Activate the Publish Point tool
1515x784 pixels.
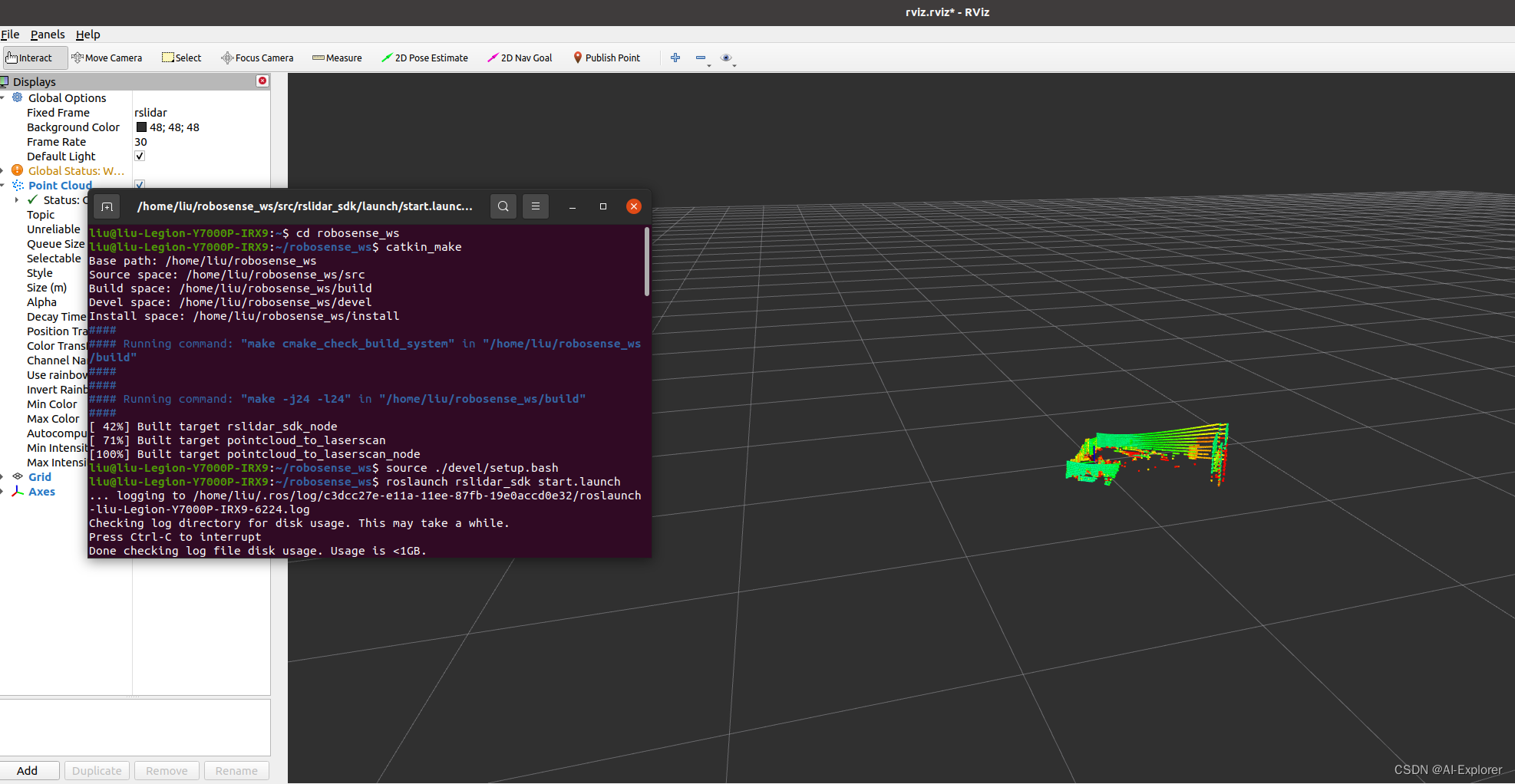[x=606, y=58]
